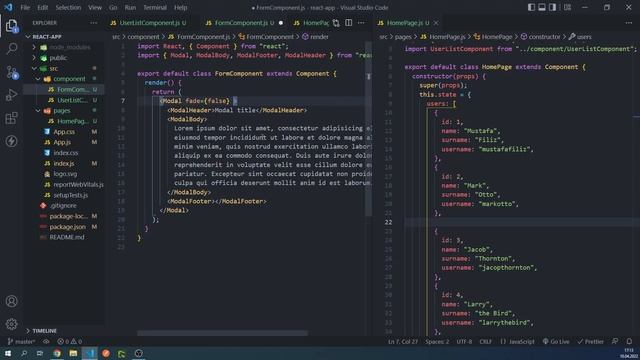640x360 pixels.
Task: Click the feedback icon in status bar
Action: click(x=615, y=342)
